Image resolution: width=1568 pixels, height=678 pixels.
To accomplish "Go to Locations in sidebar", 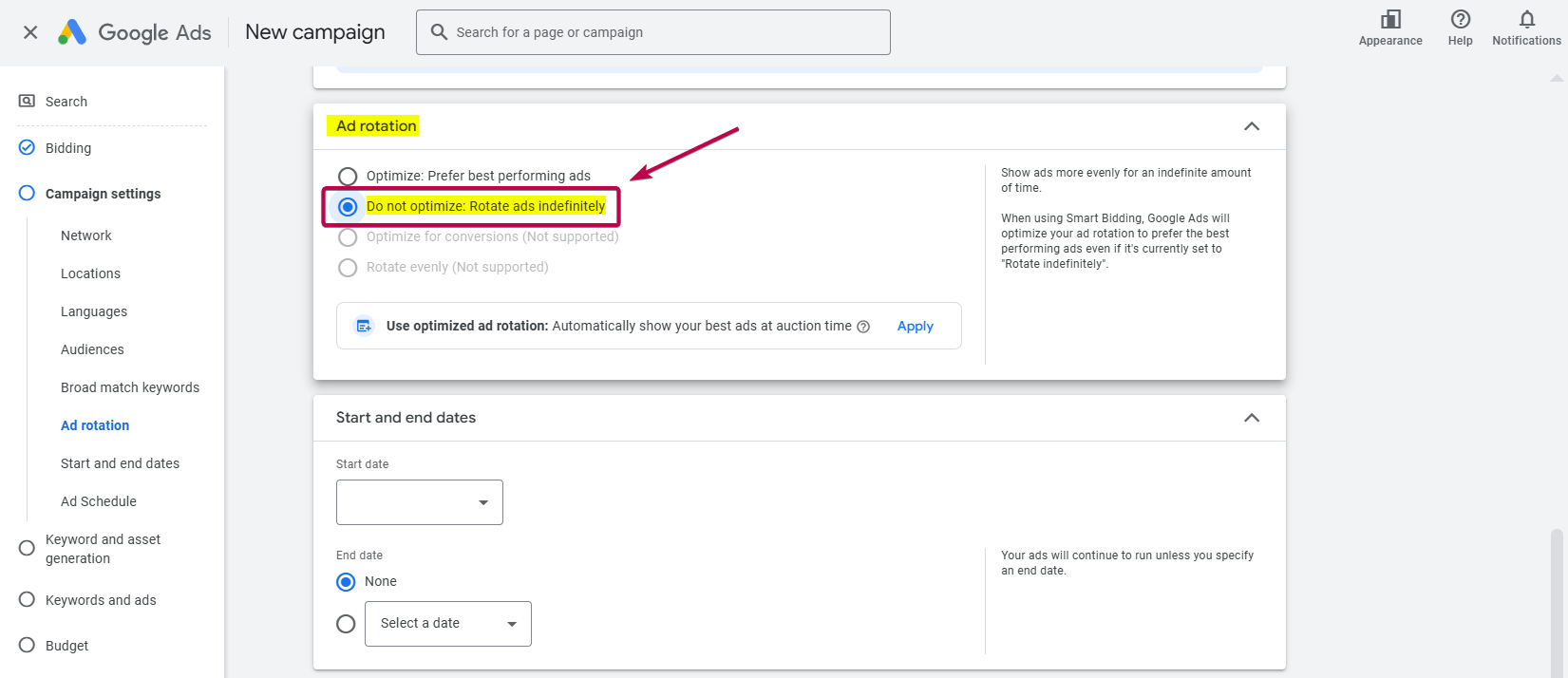I will pyautogui.click(x=90, y=273).
